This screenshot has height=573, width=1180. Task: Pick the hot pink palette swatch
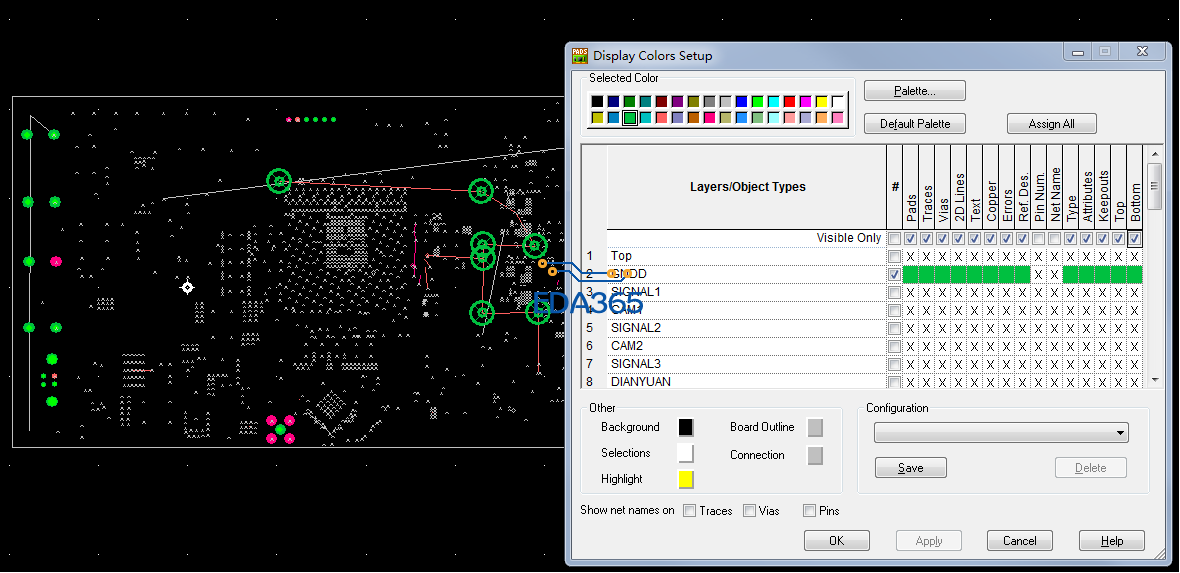710,118
